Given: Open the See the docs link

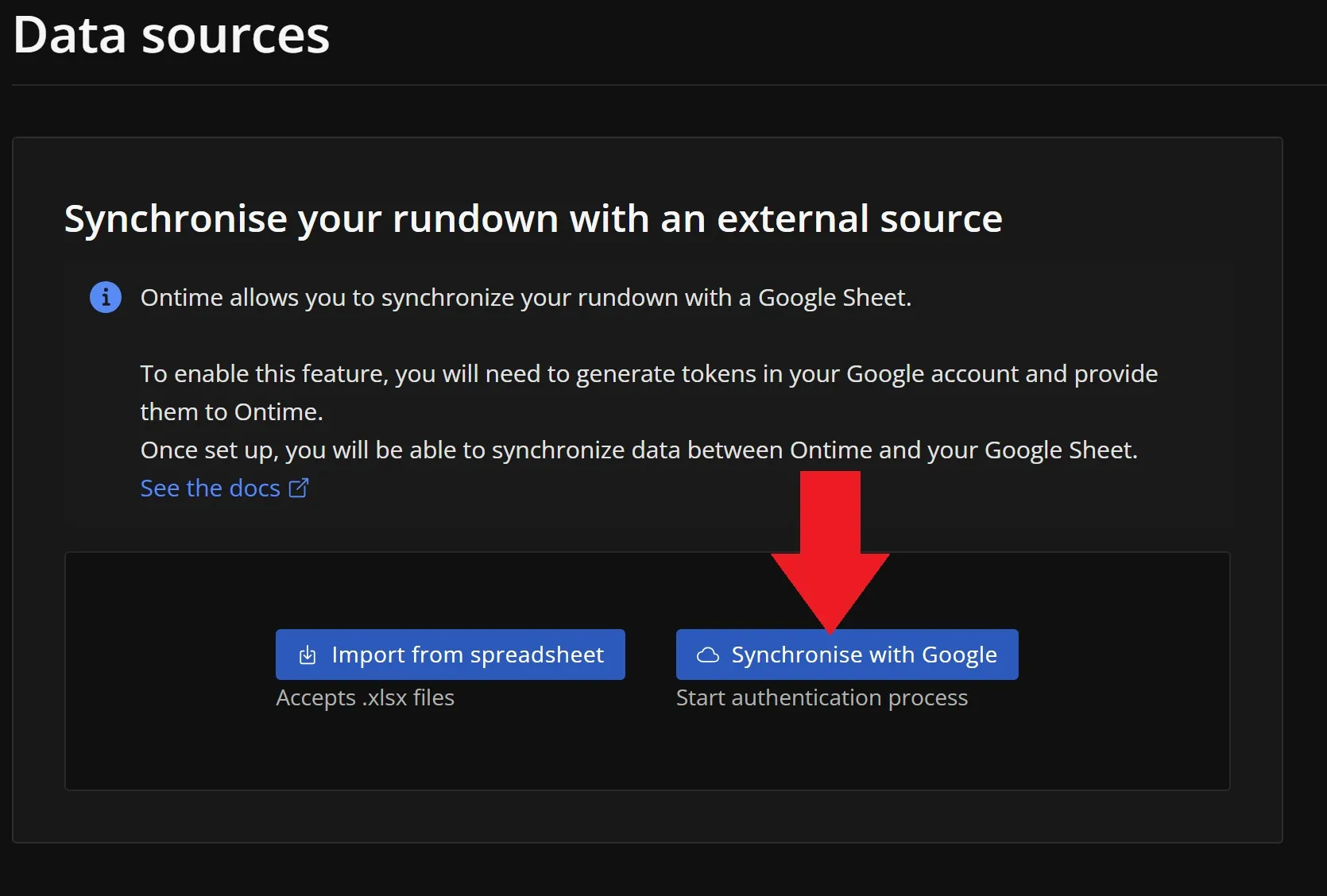Looking at the screenshot, I should tap(210, 489).
